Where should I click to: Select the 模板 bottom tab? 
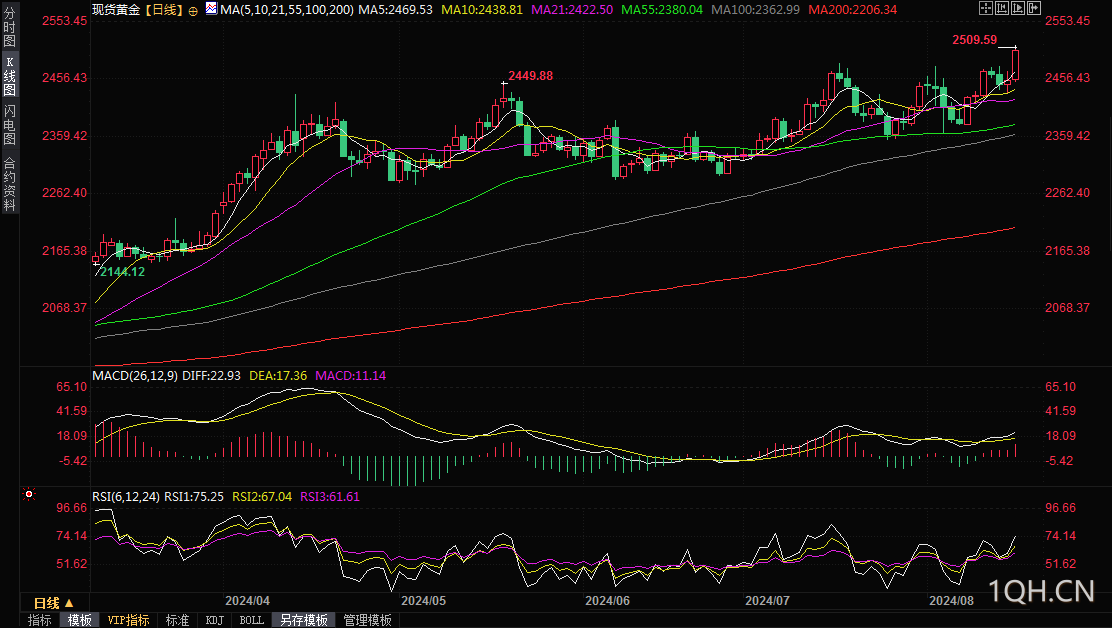click(79, 620)
